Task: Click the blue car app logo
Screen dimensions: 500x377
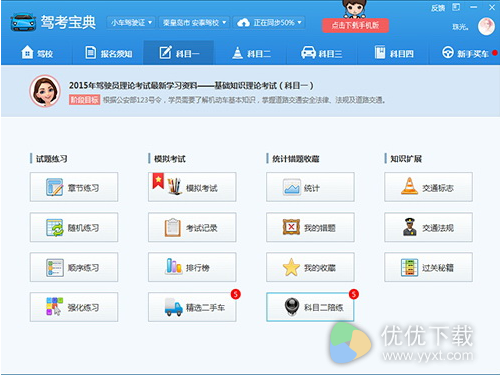Action: click(23, 22)
